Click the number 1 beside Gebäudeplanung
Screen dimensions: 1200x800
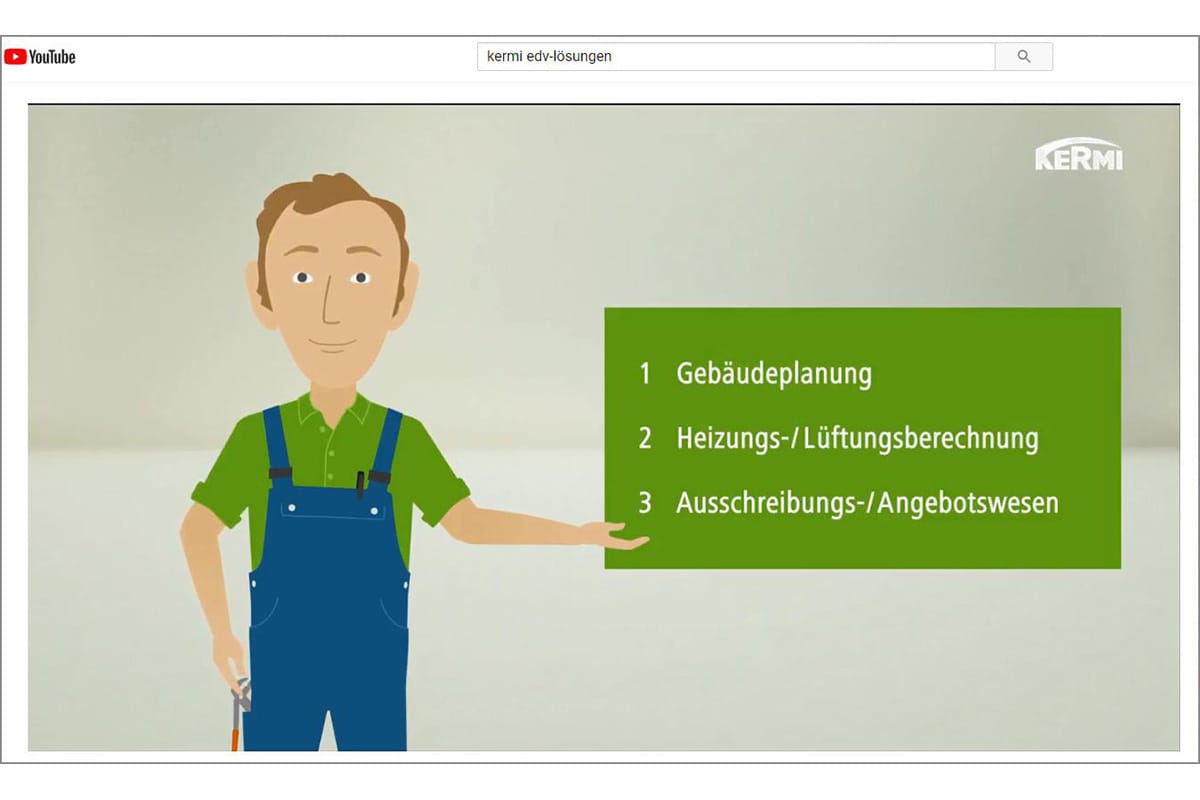pyautogui.click(x=645, y=374)
